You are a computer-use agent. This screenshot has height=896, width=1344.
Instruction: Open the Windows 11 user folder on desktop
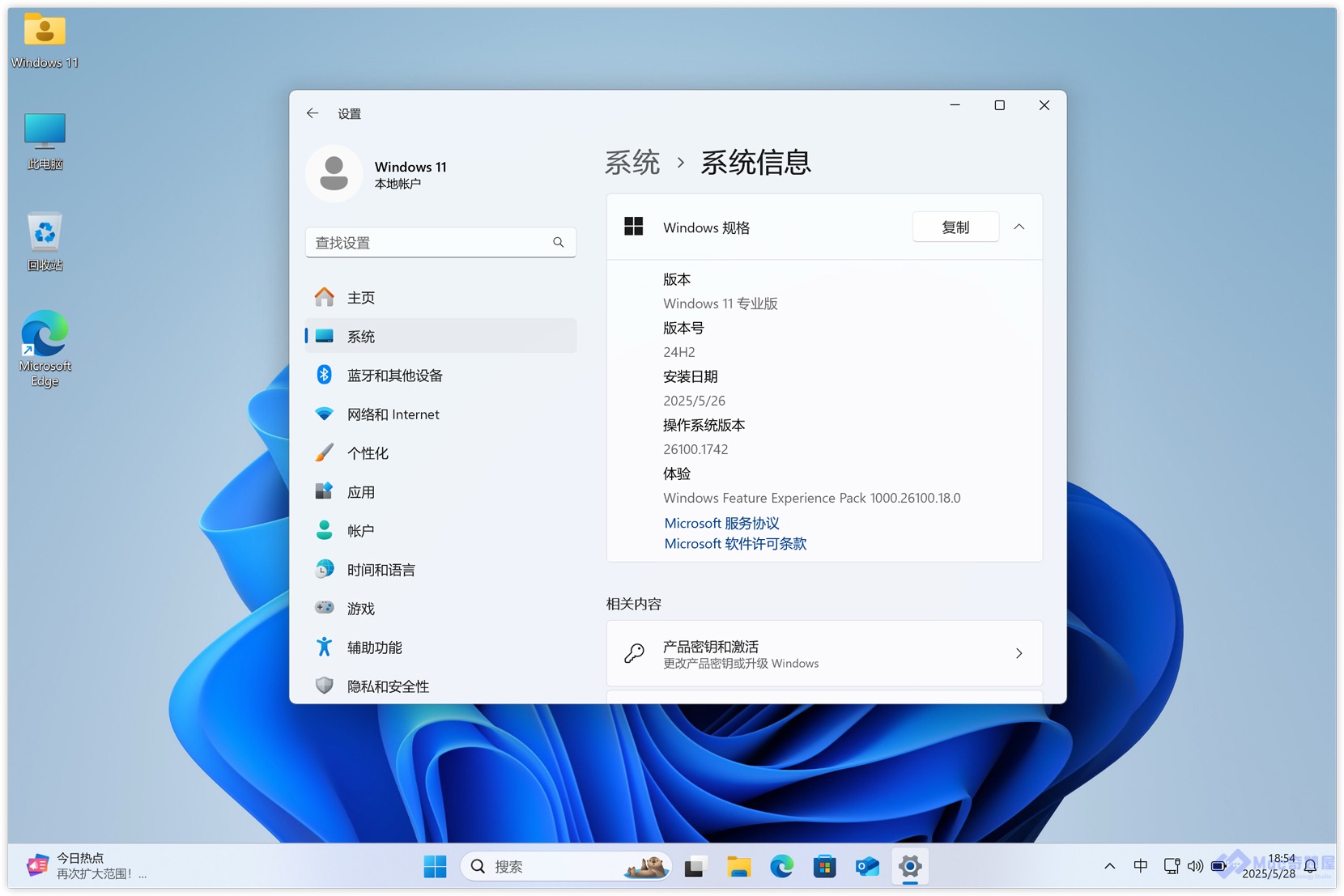(45, 40)
